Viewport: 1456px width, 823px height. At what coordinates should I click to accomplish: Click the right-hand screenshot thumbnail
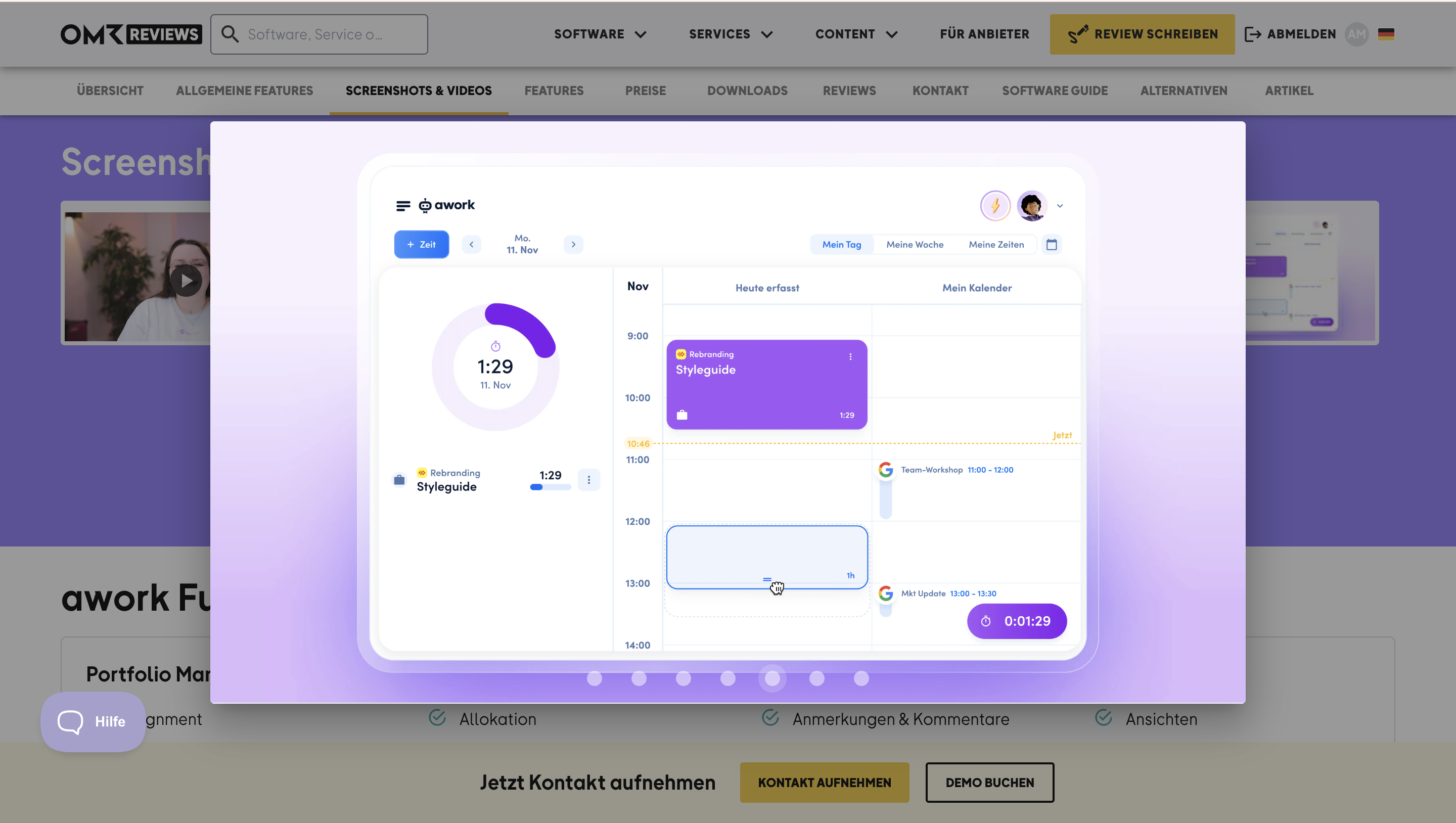point(1311,273)
